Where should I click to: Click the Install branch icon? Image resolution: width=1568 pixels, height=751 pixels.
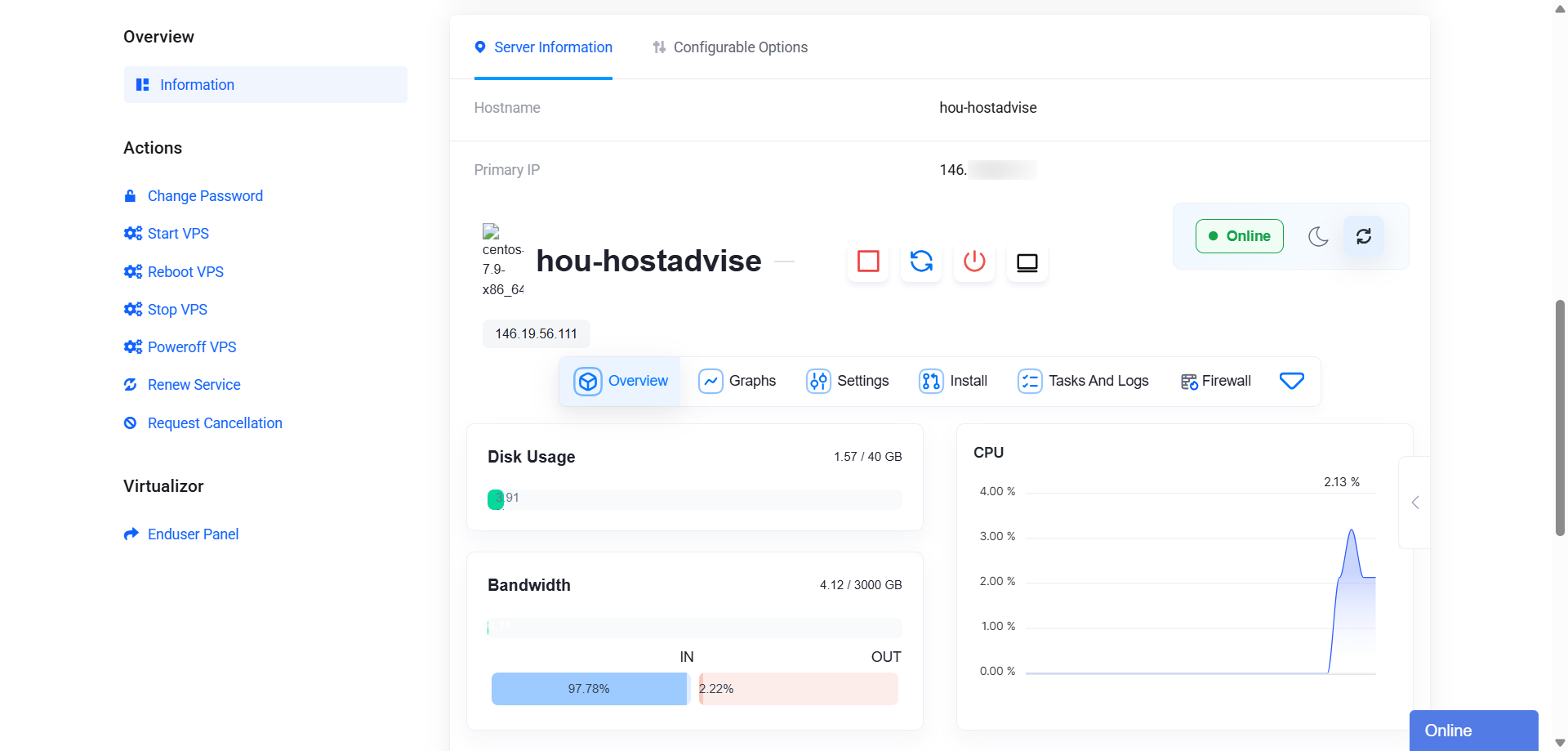[931, 382]
